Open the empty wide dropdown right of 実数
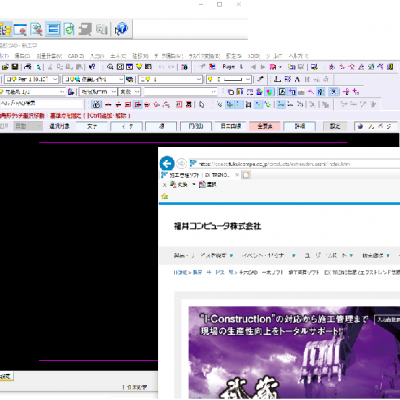The image size is (400, 400). pyautogui.click(x=181, y=92)
